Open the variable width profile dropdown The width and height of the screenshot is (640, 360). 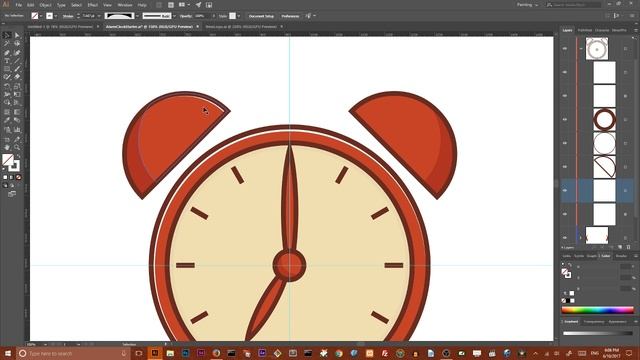pos(137,16)
